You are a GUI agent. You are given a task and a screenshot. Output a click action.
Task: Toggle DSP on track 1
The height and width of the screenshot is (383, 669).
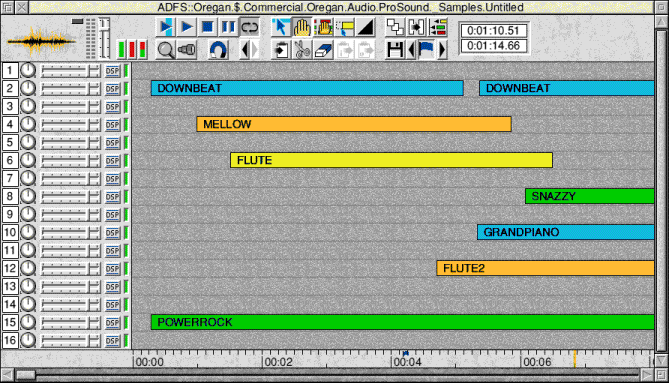(x=112, y=71)
